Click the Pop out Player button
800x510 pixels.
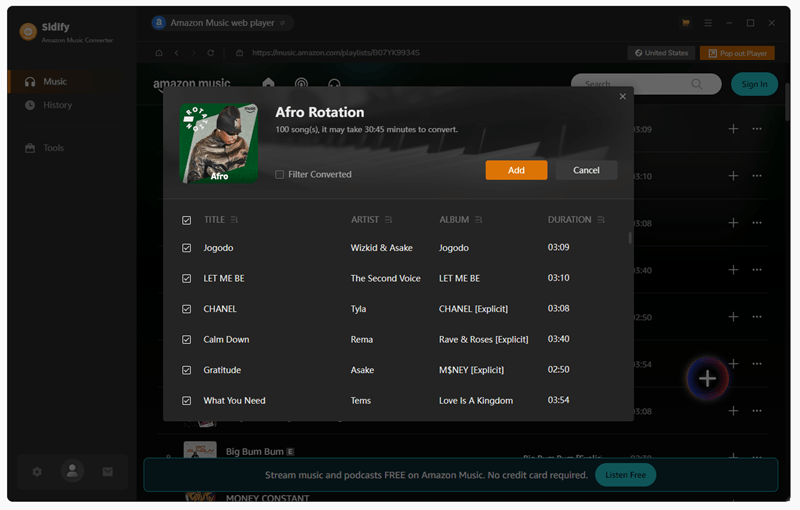point(737,53)
